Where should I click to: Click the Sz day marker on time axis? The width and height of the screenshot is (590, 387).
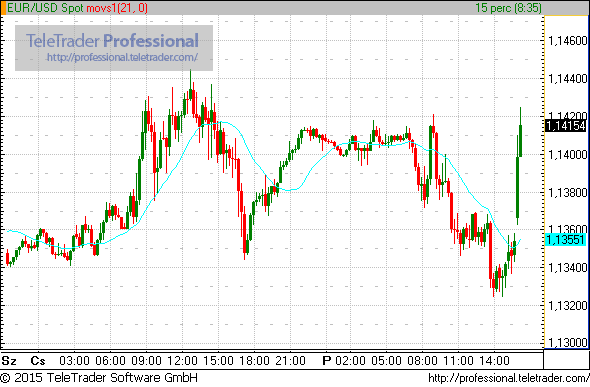click(9, 361)
